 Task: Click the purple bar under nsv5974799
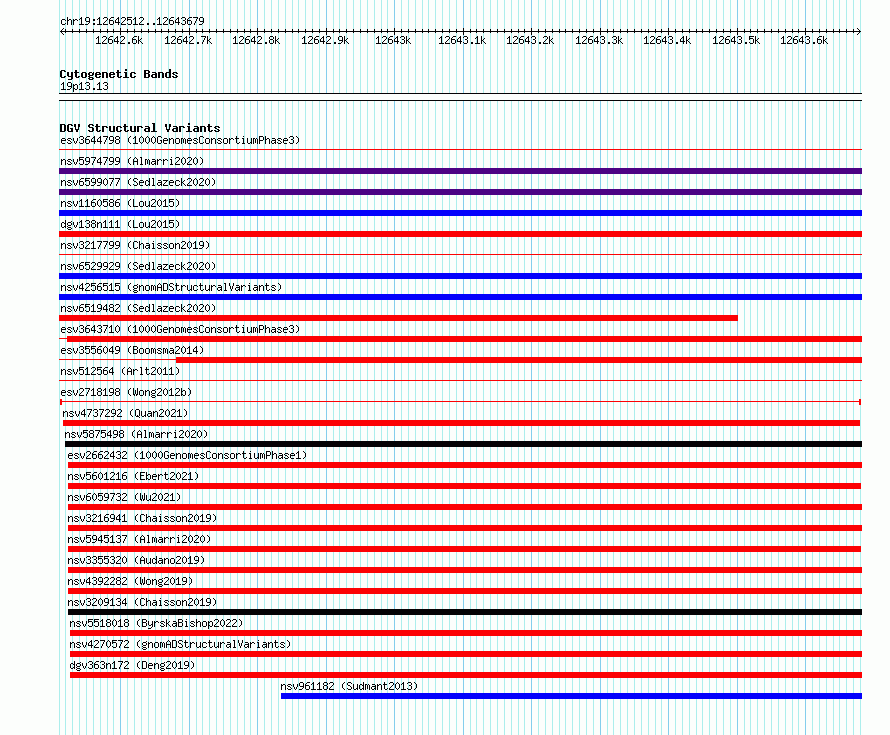pyautogui.click(x=460, y=171)
